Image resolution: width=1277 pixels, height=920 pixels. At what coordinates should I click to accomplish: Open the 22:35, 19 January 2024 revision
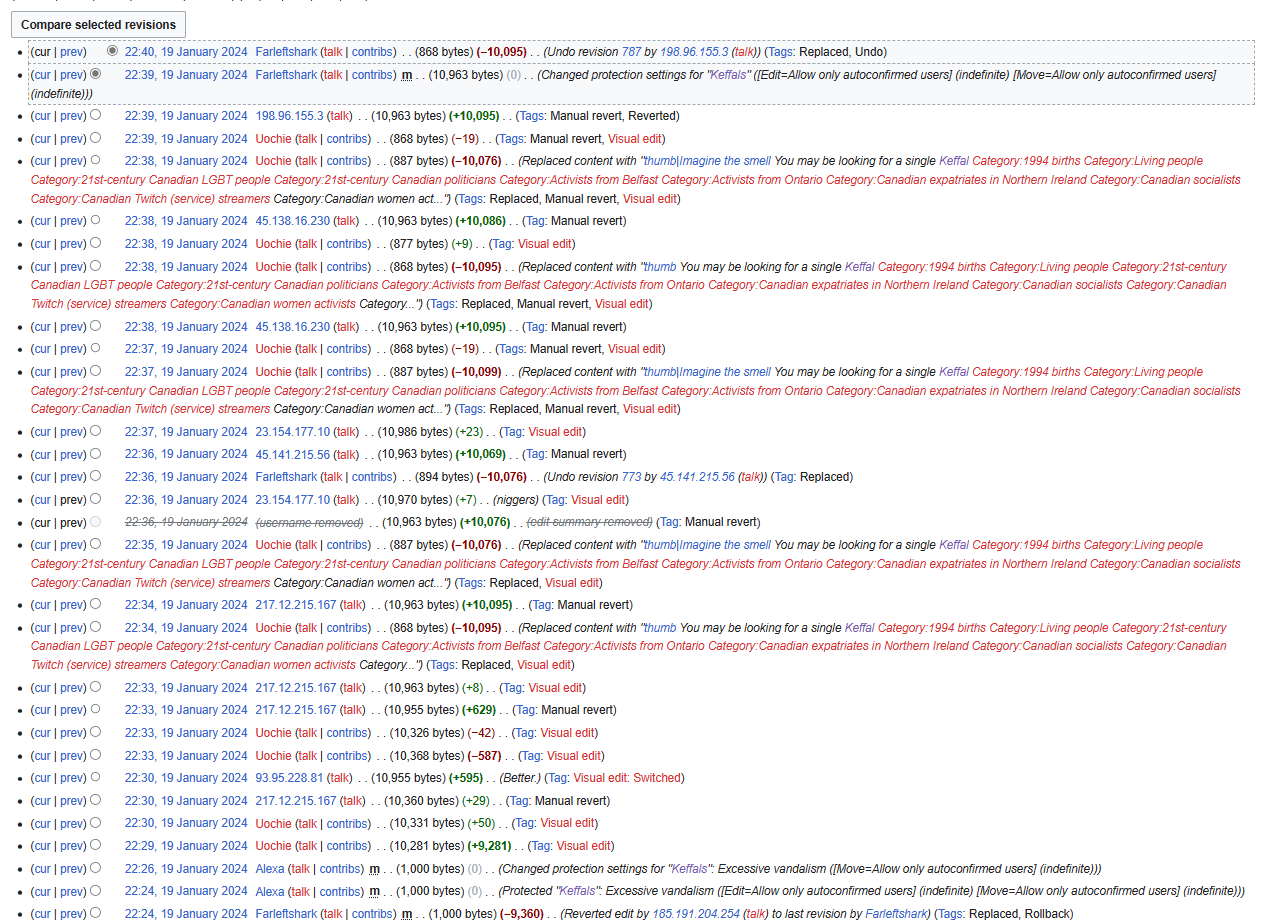[186, 545]
